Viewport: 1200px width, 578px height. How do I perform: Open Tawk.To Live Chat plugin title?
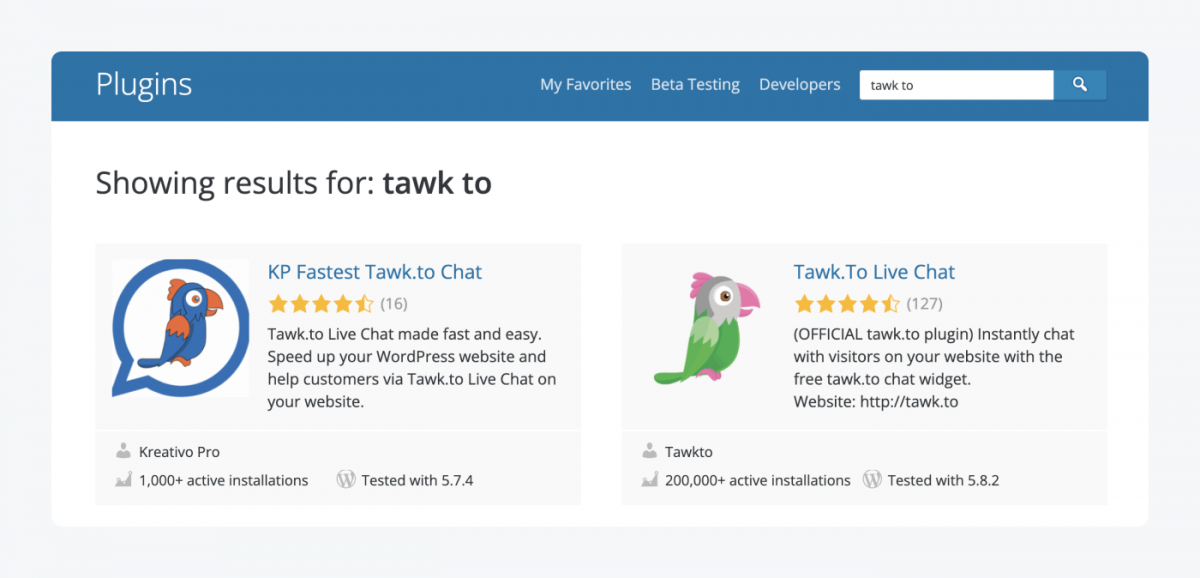874,272
